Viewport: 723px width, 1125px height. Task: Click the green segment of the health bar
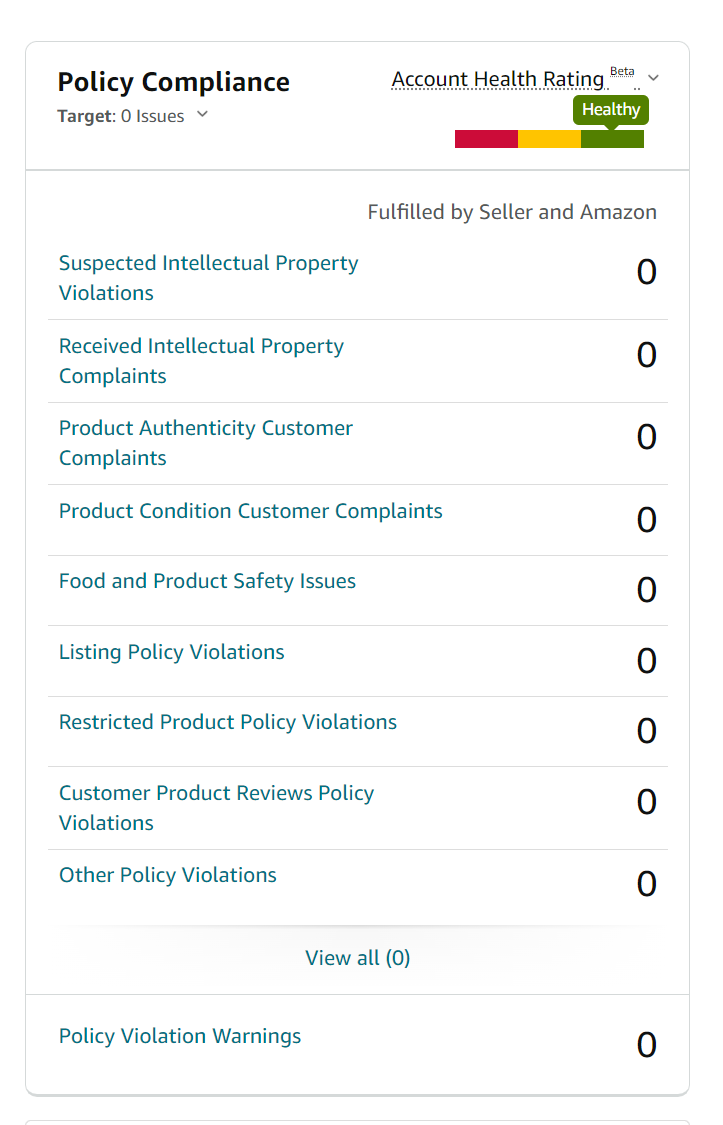point(611,139)
